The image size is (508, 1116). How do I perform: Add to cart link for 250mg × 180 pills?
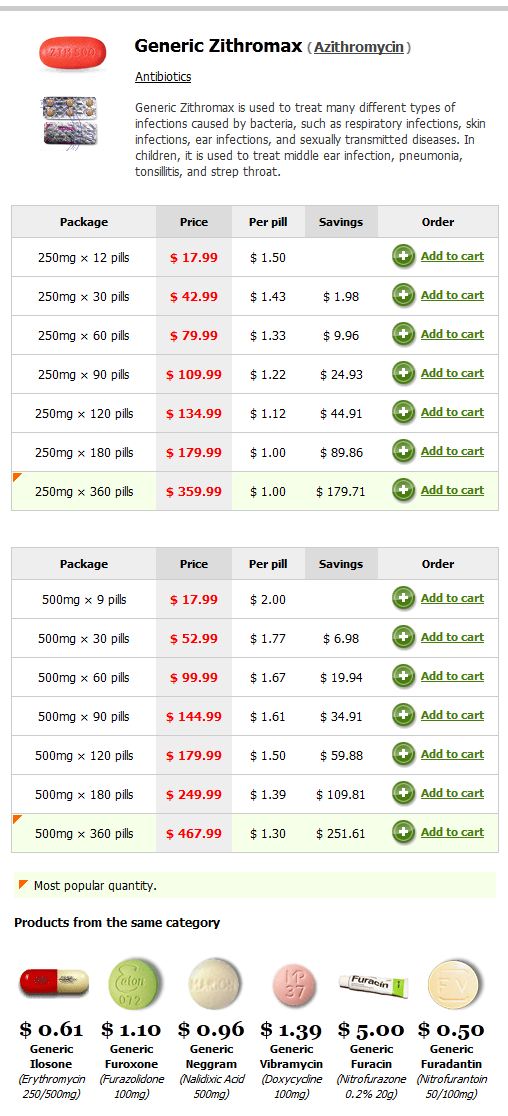[453, 451]
